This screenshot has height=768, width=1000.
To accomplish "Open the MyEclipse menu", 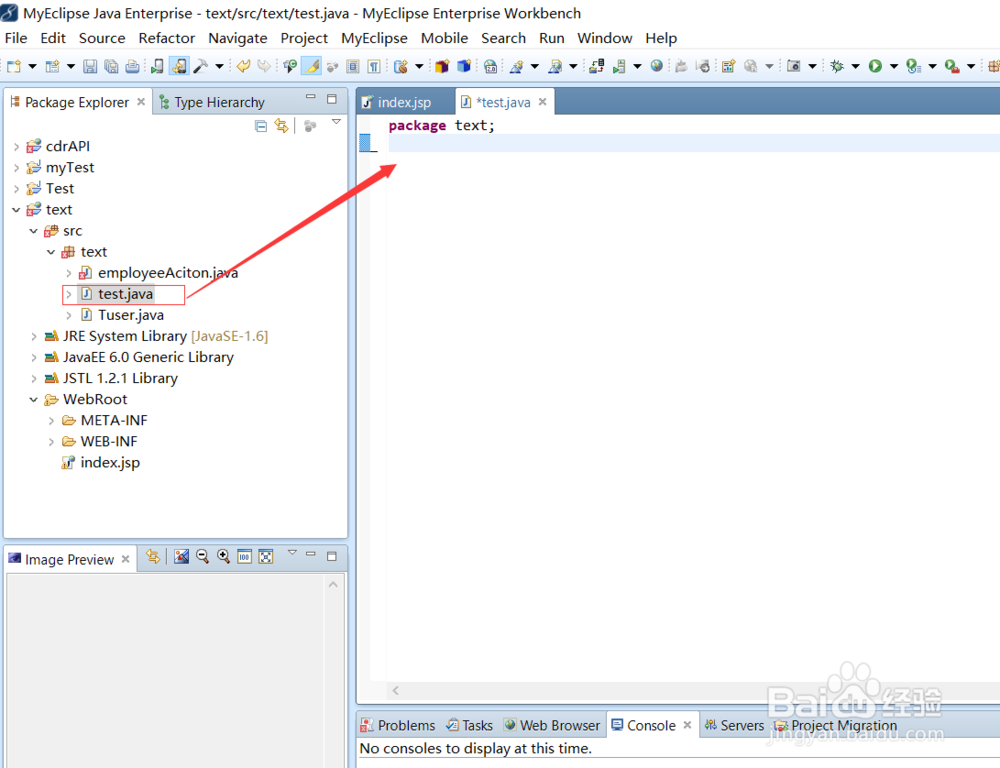I will (374, 38).
